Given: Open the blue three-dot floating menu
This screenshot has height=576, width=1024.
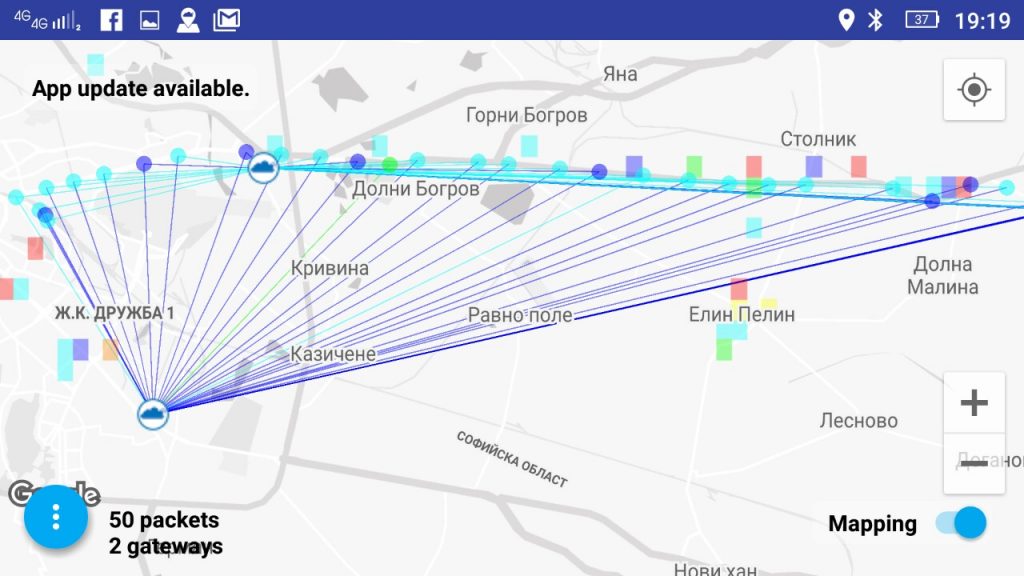Looking at the screenshot, I should pos(56,517).
